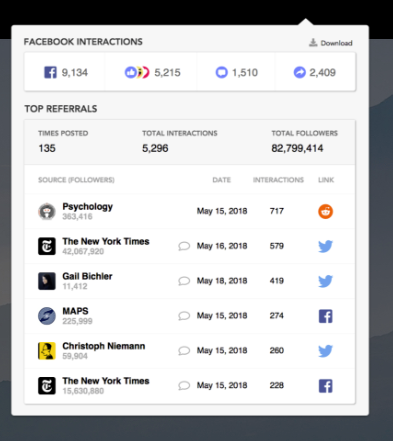393x441 pixels.
Task: Click the 2,409 shares count
Action: pos(322,72)
